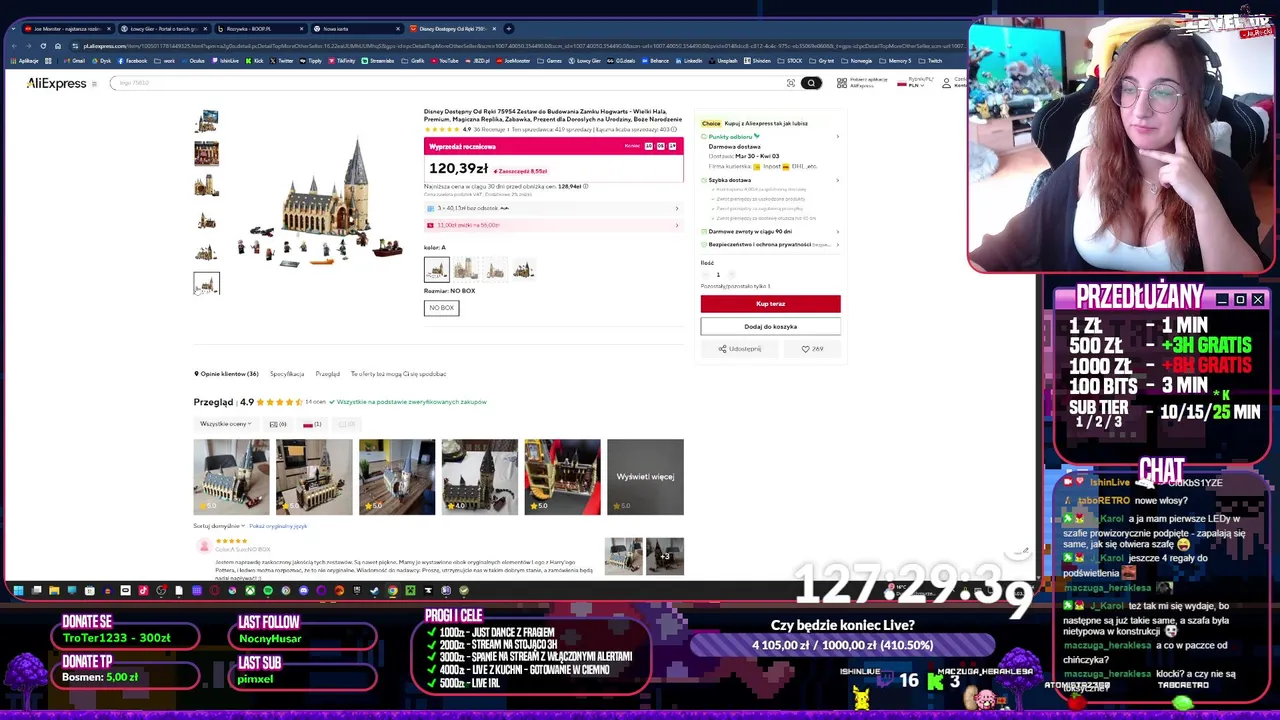Image resolution: width=1280 pixels, height=720 pixels.
Task: Open Chrome from the taskbar
Action: pyautogui.click(x=392, y=590)
